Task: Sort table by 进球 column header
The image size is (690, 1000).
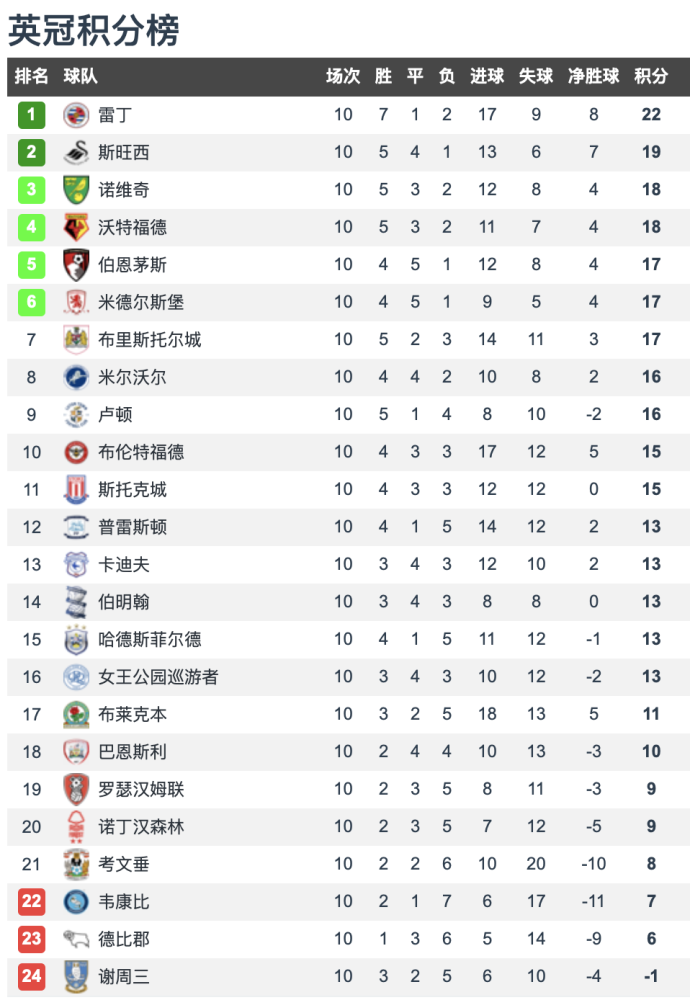Action: pos(487,77)
